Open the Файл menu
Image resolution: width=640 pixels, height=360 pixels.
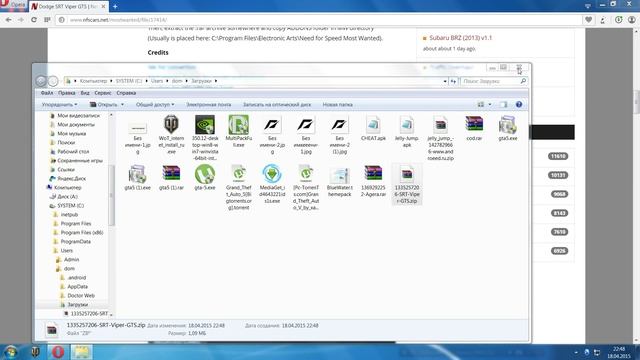tap(47, 93)
